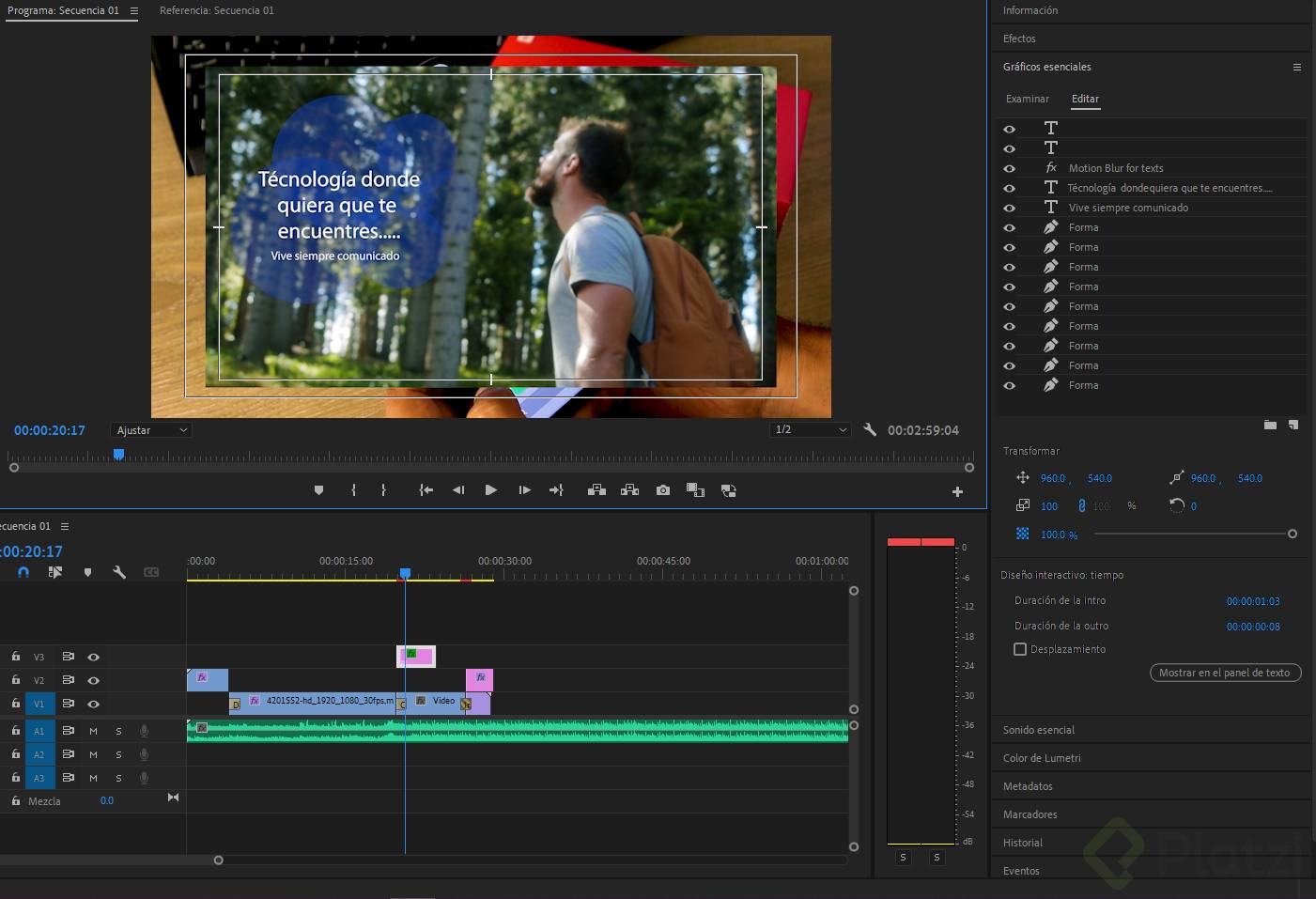
Task: Toggle V3 track output eye
Action: click(93, 658)
